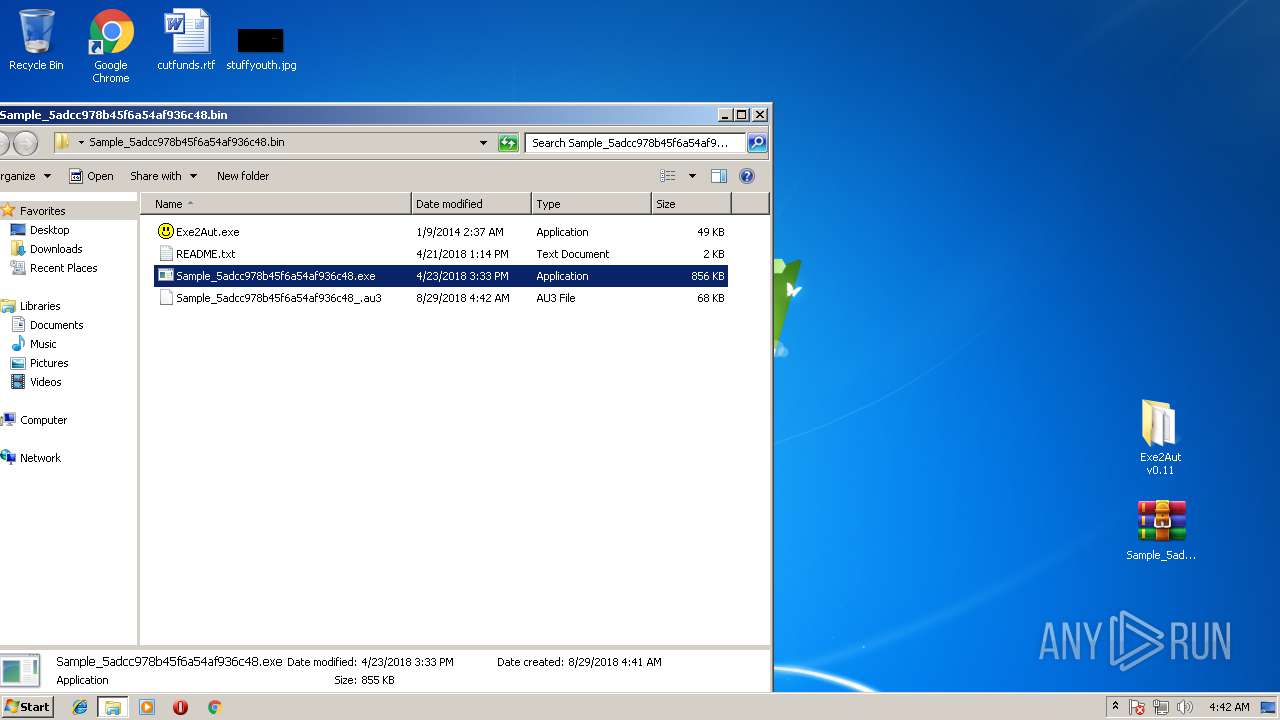Click the file preview icon in details pane
Screen dimensions: 1280x720
pyautogui.click(x=20, y=671)
